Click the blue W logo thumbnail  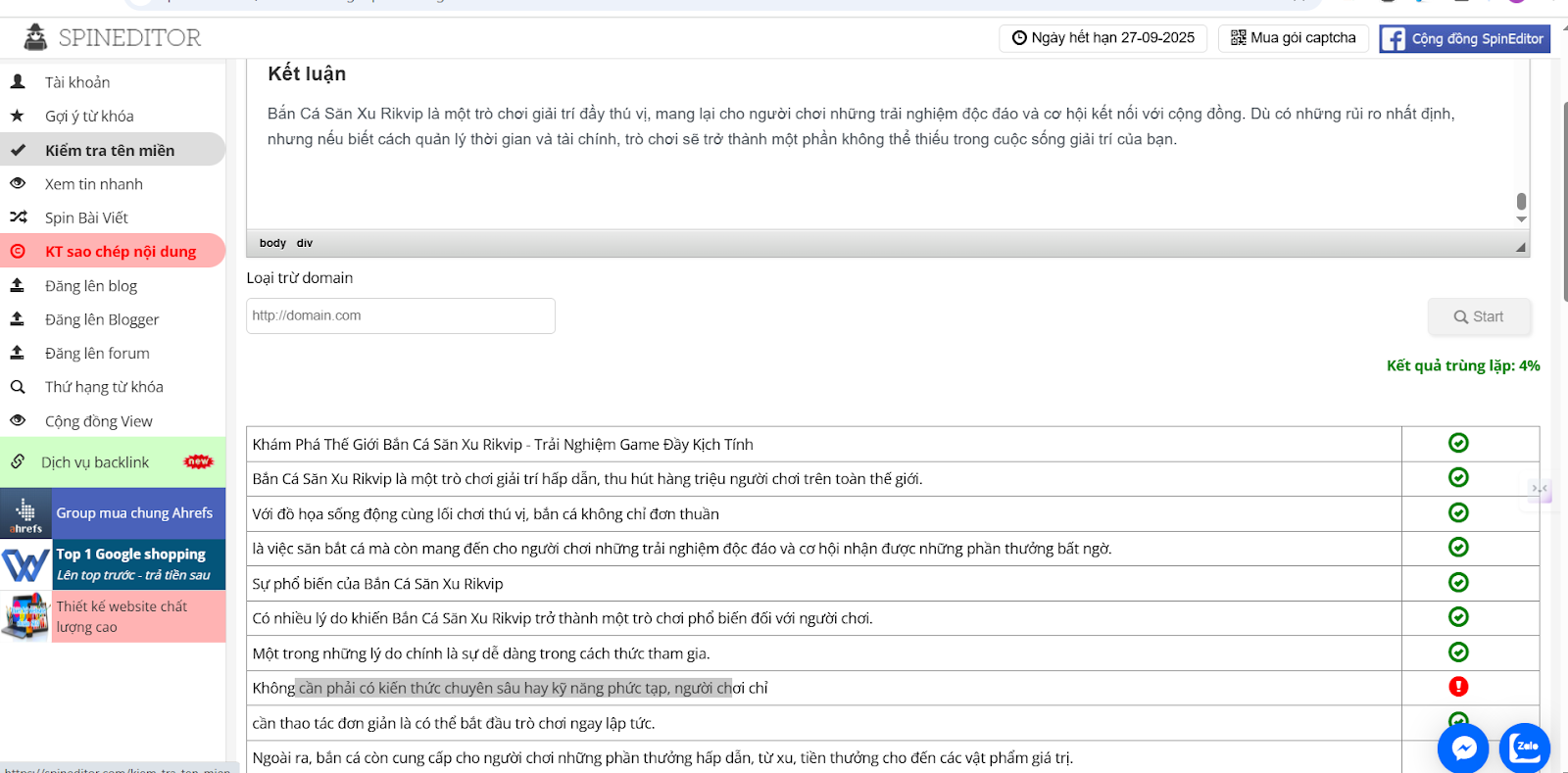(x=25, y=564)
